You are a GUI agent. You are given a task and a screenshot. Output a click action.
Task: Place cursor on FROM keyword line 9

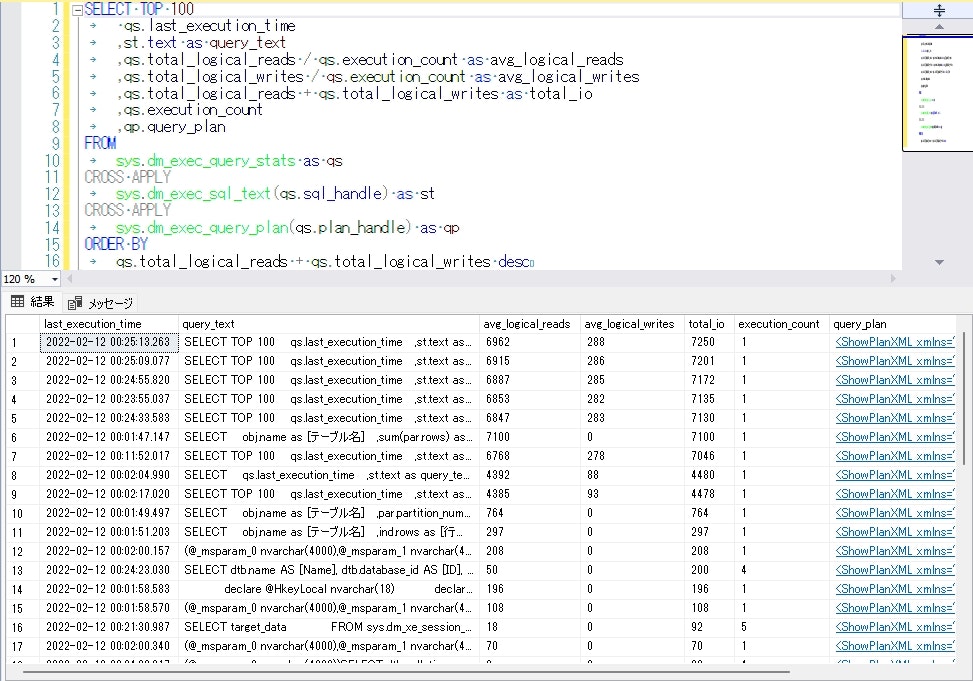pyautogui.click(x=101, y=143)
